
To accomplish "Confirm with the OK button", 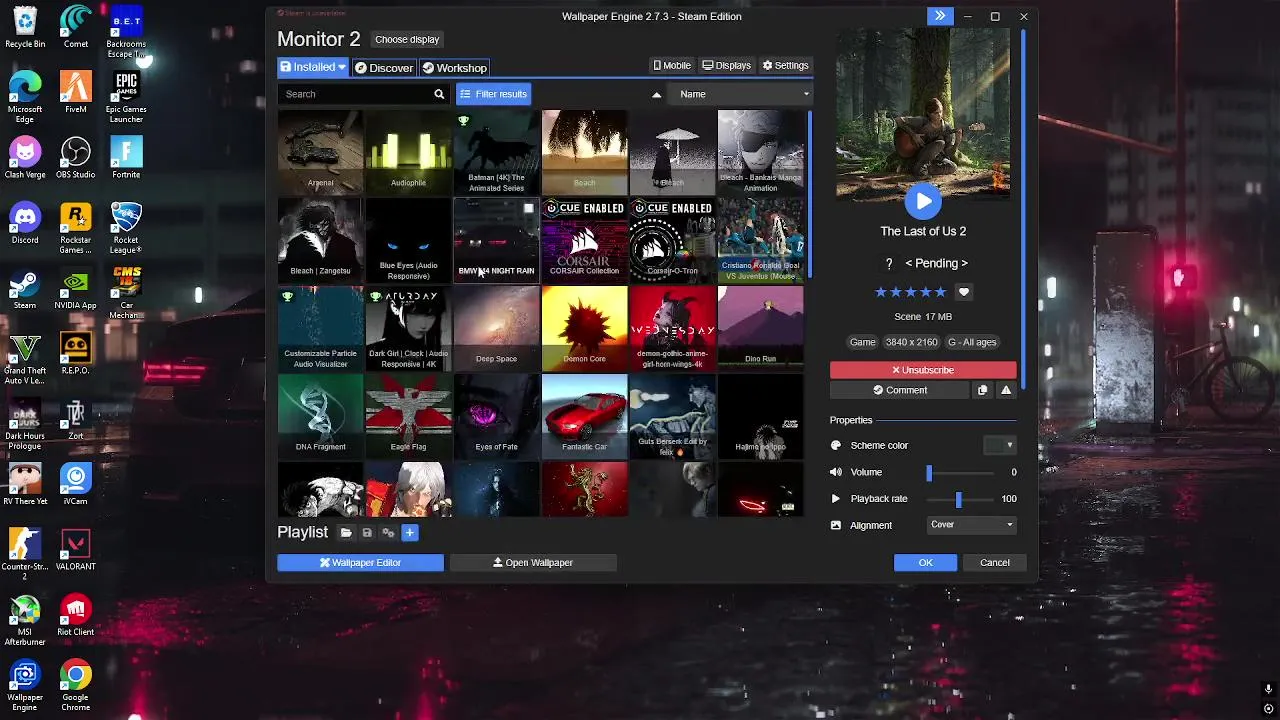I will coord(925,563).
